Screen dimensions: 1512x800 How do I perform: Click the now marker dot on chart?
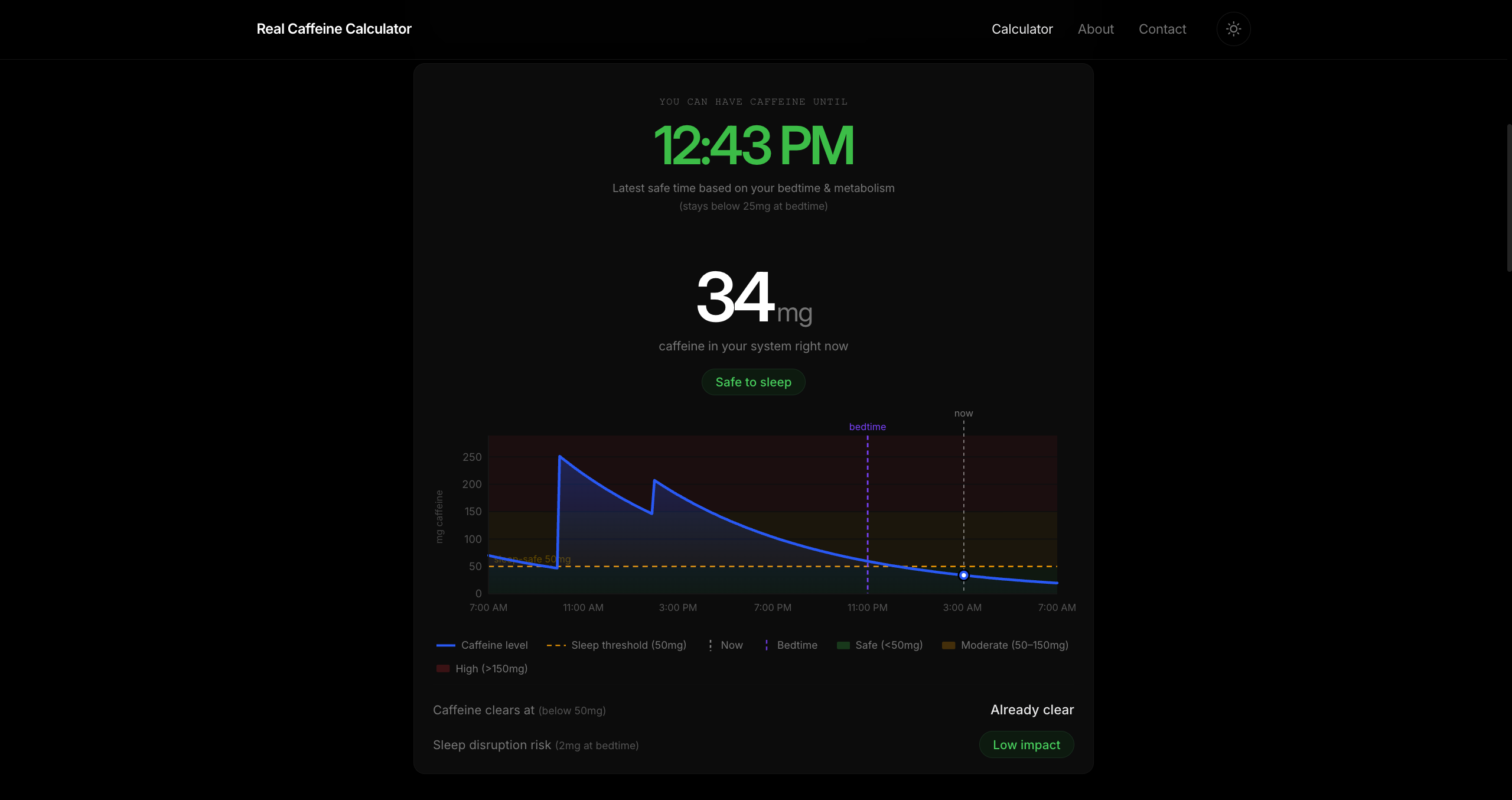(x=963, y=575)
